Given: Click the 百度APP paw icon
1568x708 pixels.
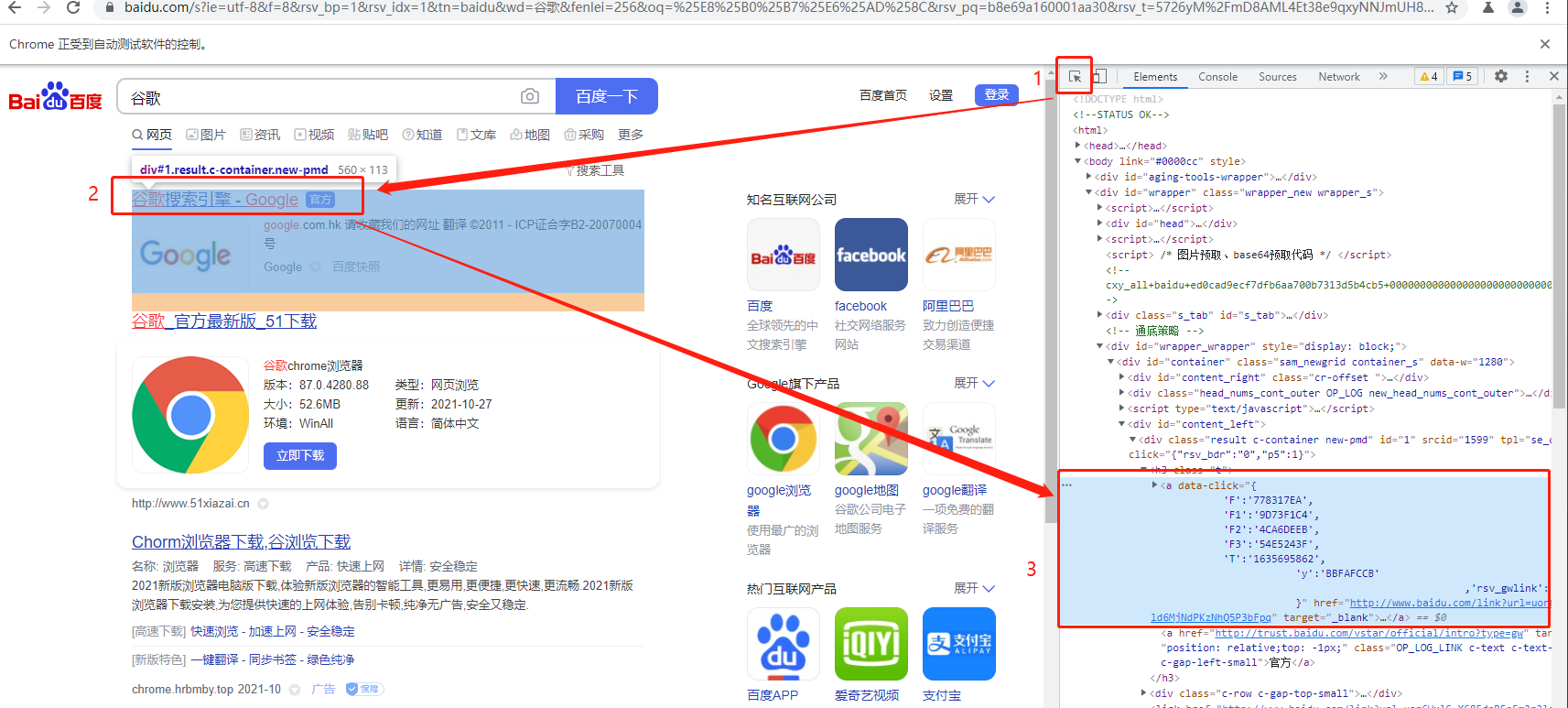Looking at the screenshot, I should click(x=784, y=644).
